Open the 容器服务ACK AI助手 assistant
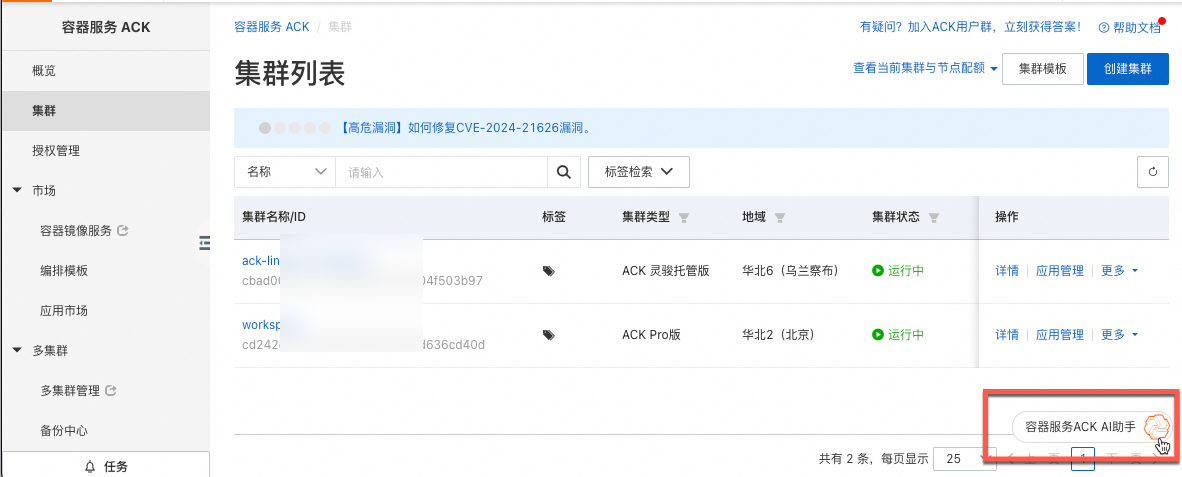The width and height of the screenshot is (1182, 477). 1091,427
